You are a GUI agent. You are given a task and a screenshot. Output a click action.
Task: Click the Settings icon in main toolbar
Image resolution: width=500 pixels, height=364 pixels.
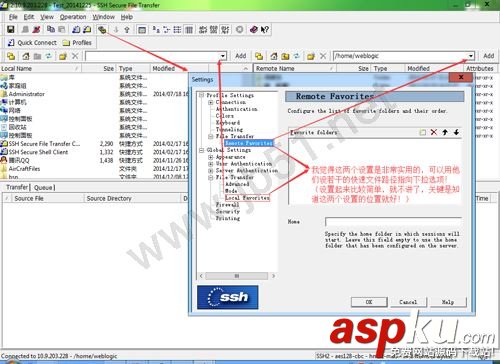coord(102,30)
